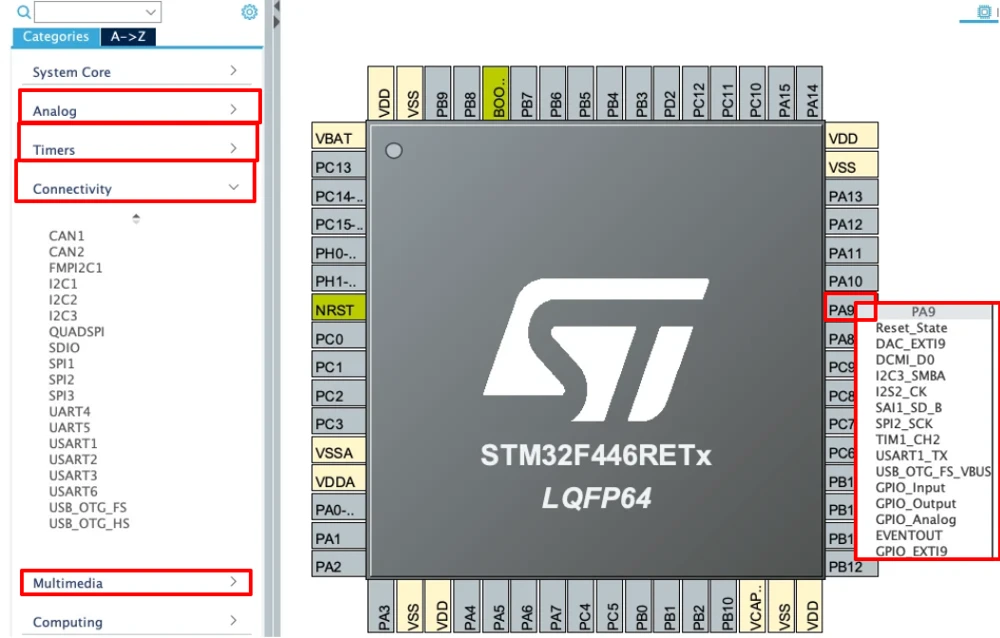
Task: Choose GPIO_Output in PA9 menu
Action: tap(915, 503)
